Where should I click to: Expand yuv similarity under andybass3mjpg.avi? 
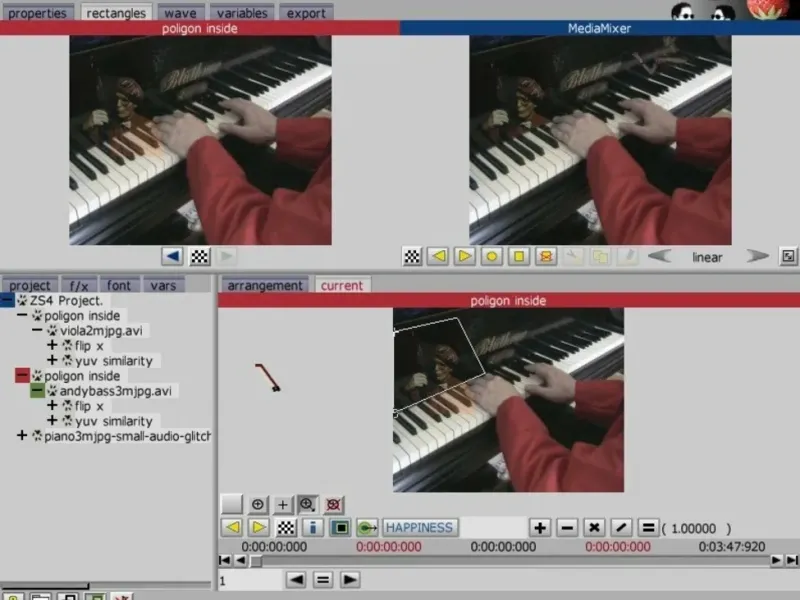pyautogui.click(x=52, y=420)
